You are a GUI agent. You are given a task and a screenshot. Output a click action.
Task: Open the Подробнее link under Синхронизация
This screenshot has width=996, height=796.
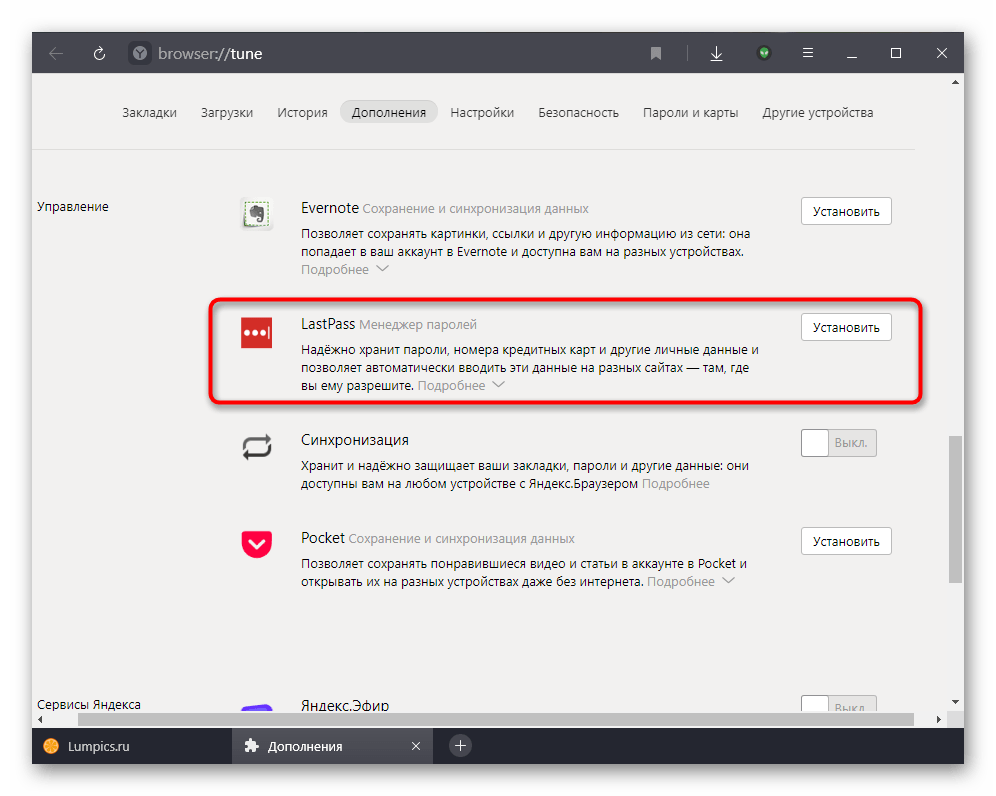[x=675, y=483]
